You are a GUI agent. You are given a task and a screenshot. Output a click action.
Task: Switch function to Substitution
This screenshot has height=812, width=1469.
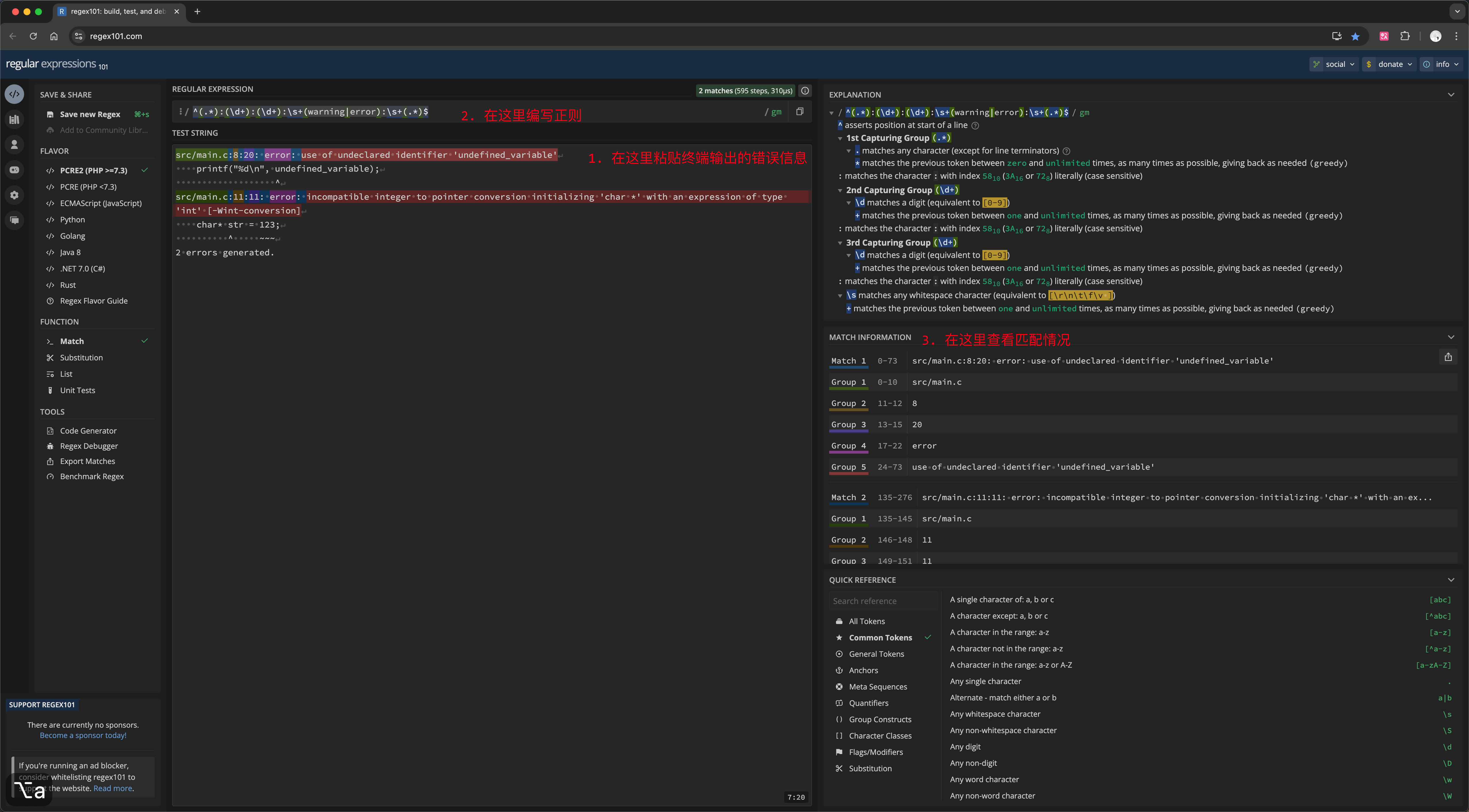coord(81,358)
